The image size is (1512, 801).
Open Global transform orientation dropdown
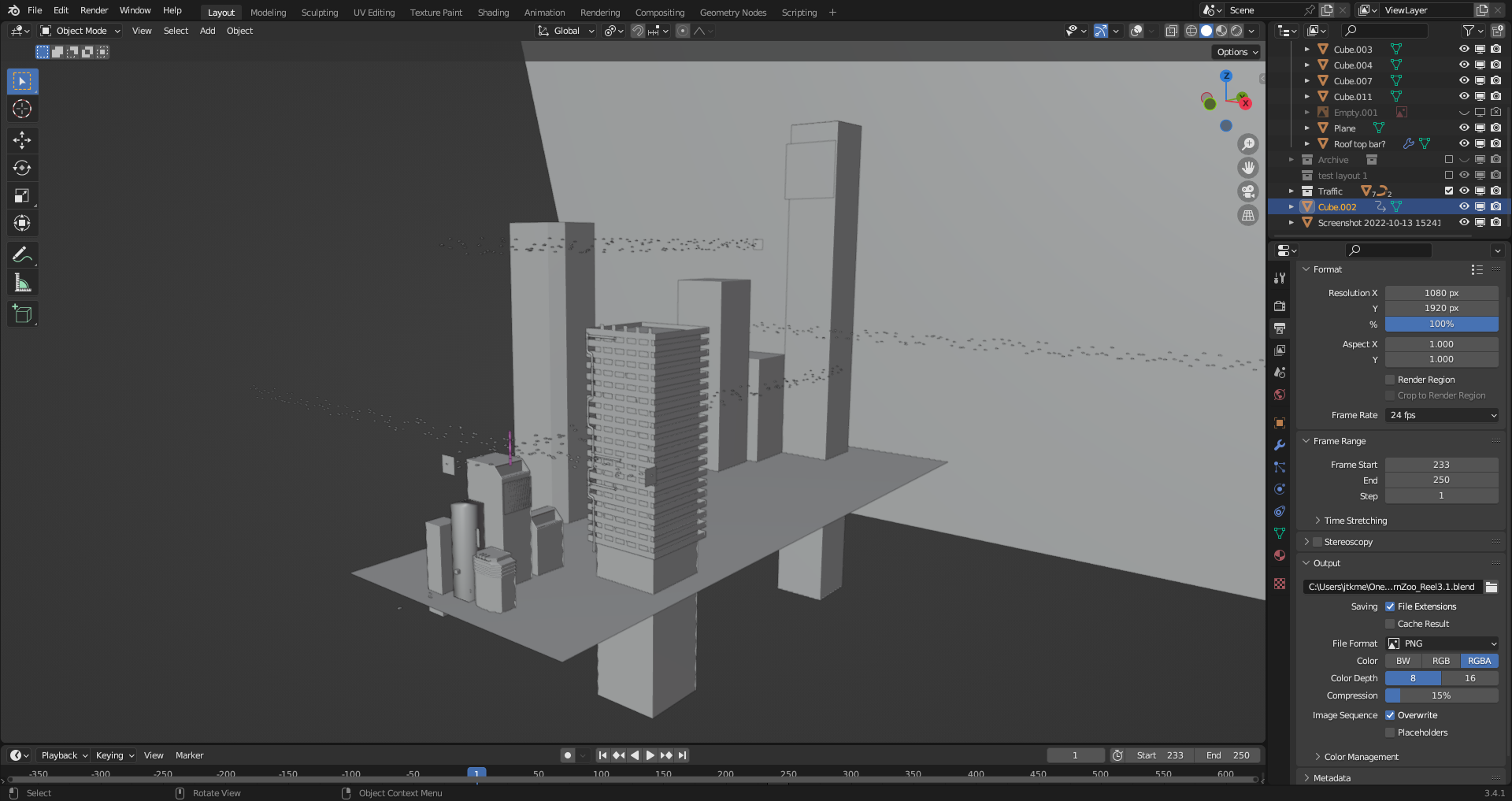point(566,31)
